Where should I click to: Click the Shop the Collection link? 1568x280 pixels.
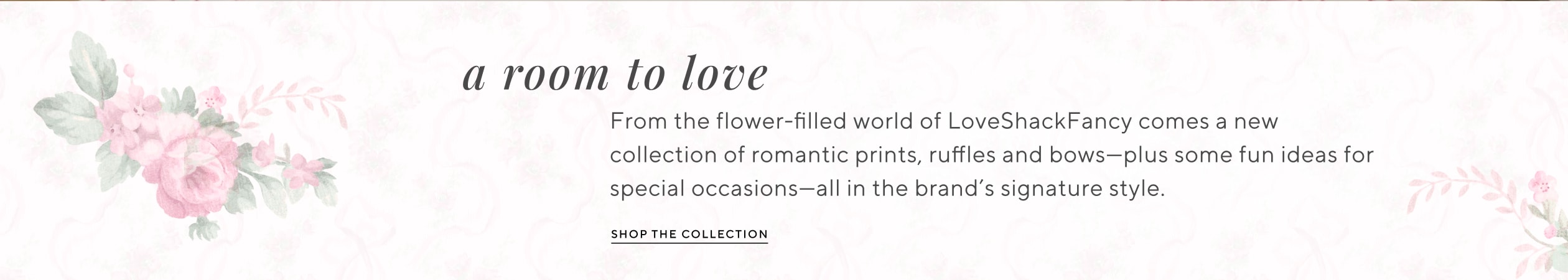coord(689,235)
